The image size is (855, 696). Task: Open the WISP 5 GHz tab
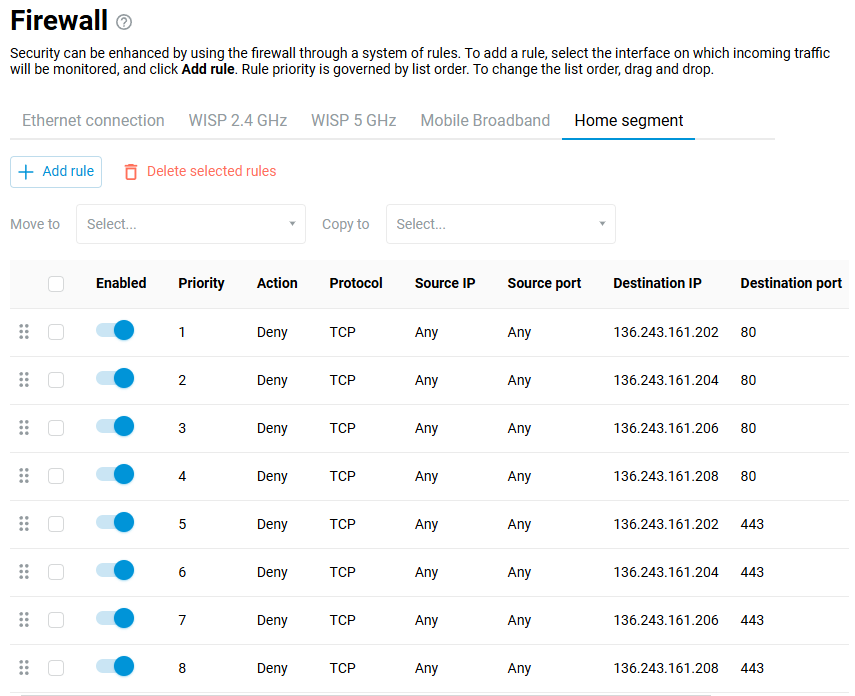(353, 121)
